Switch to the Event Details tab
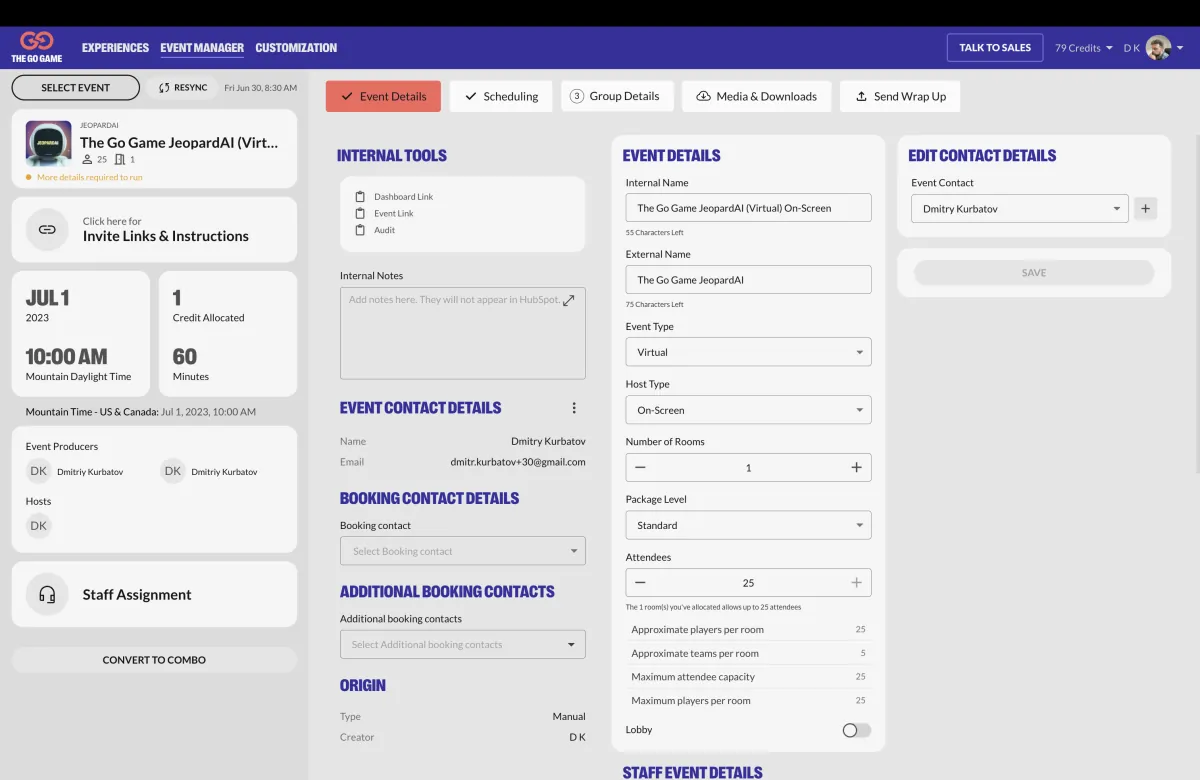 [x=383, y=96]
